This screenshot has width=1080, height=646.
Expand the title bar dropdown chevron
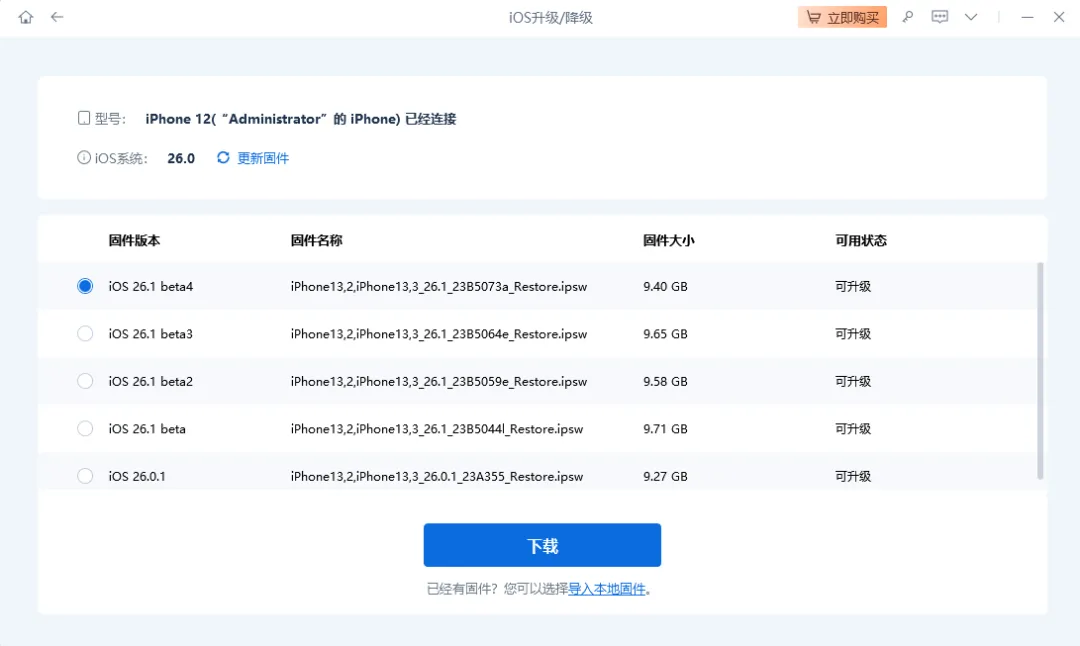[971, 17]
